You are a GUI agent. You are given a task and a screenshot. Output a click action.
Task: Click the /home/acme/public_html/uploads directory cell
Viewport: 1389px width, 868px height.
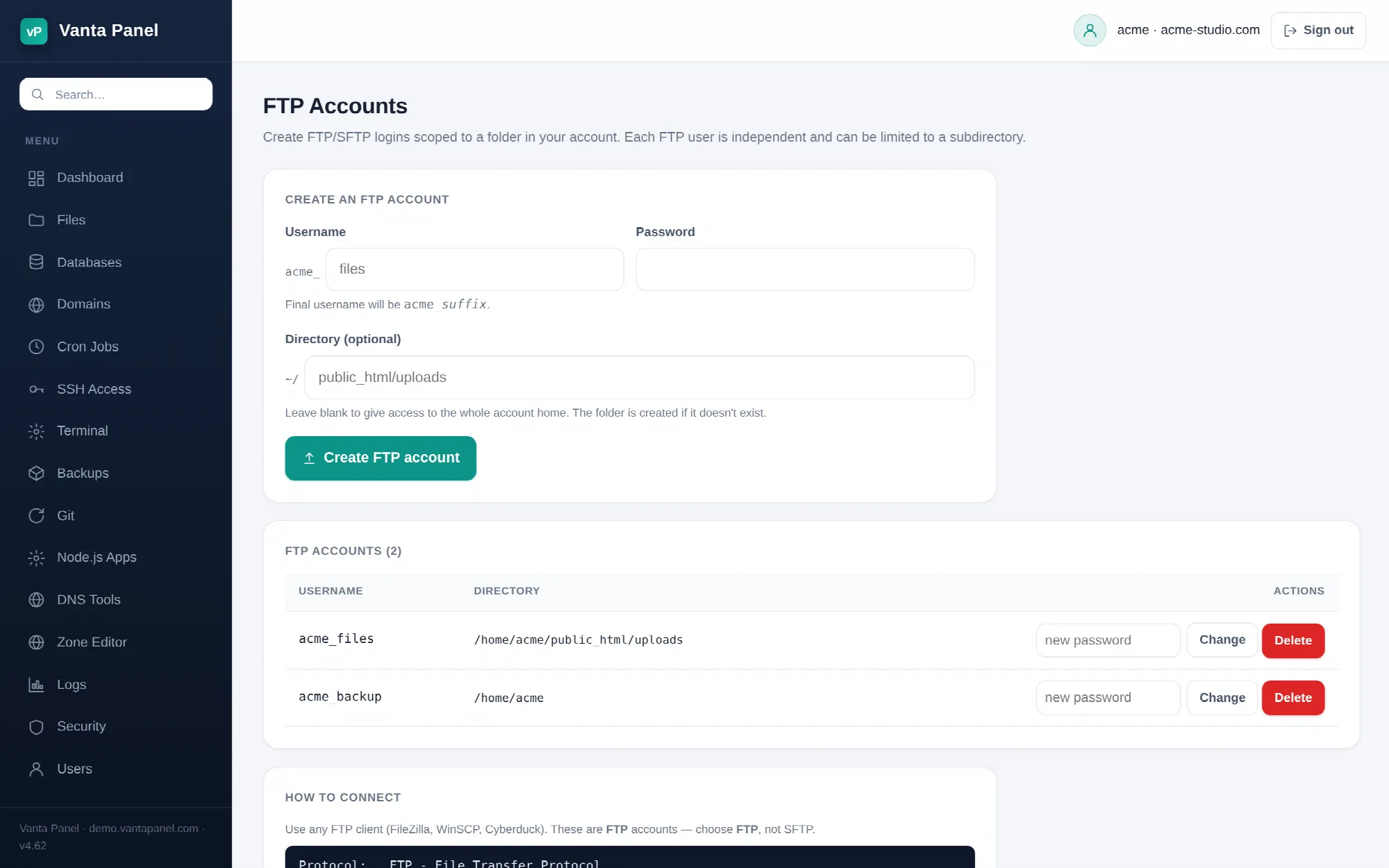pyautogui.click(x=578, y=640)
